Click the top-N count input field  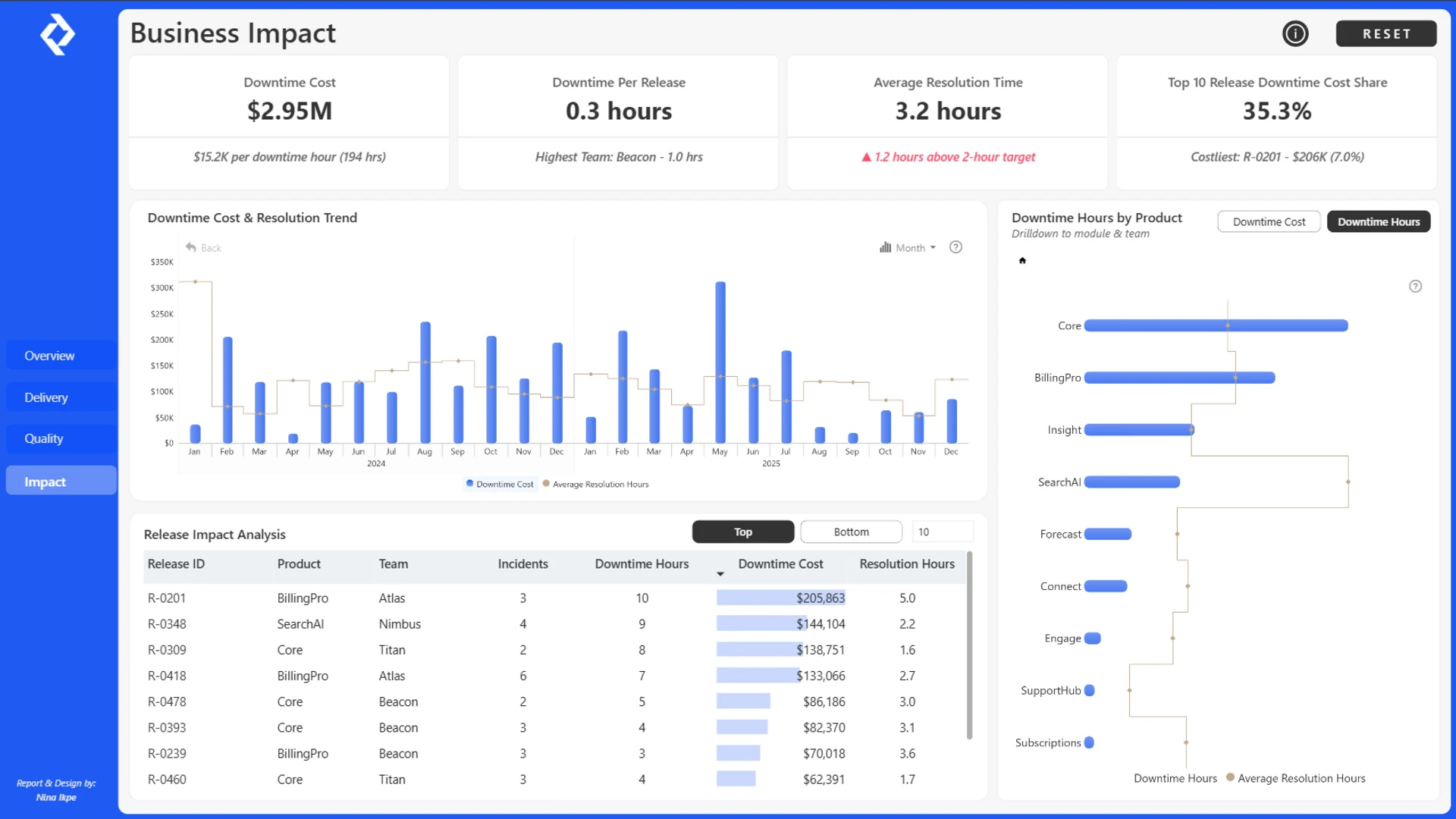pyautogui.click(x=943, y=532)
